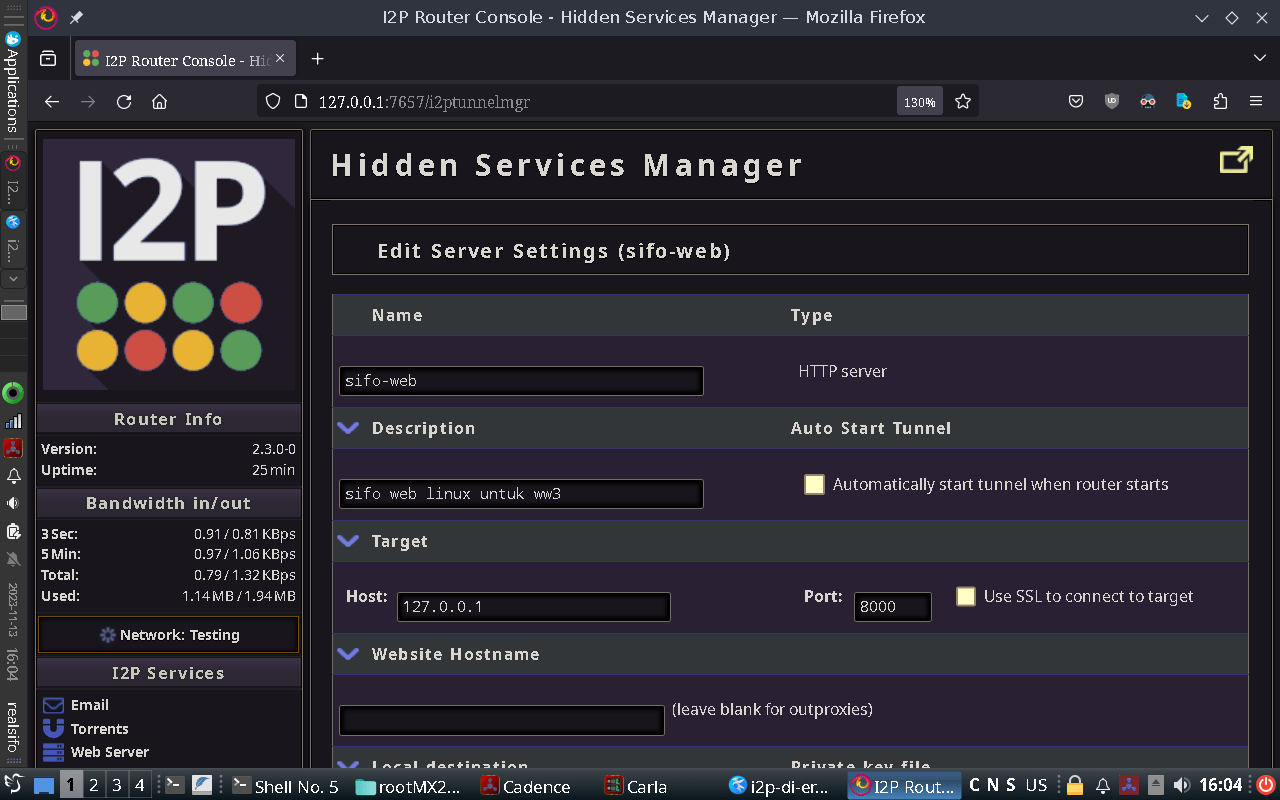1280x800 pixels.
Task: Click the network signal bars icon in left panel
Action: pos(13,421)
